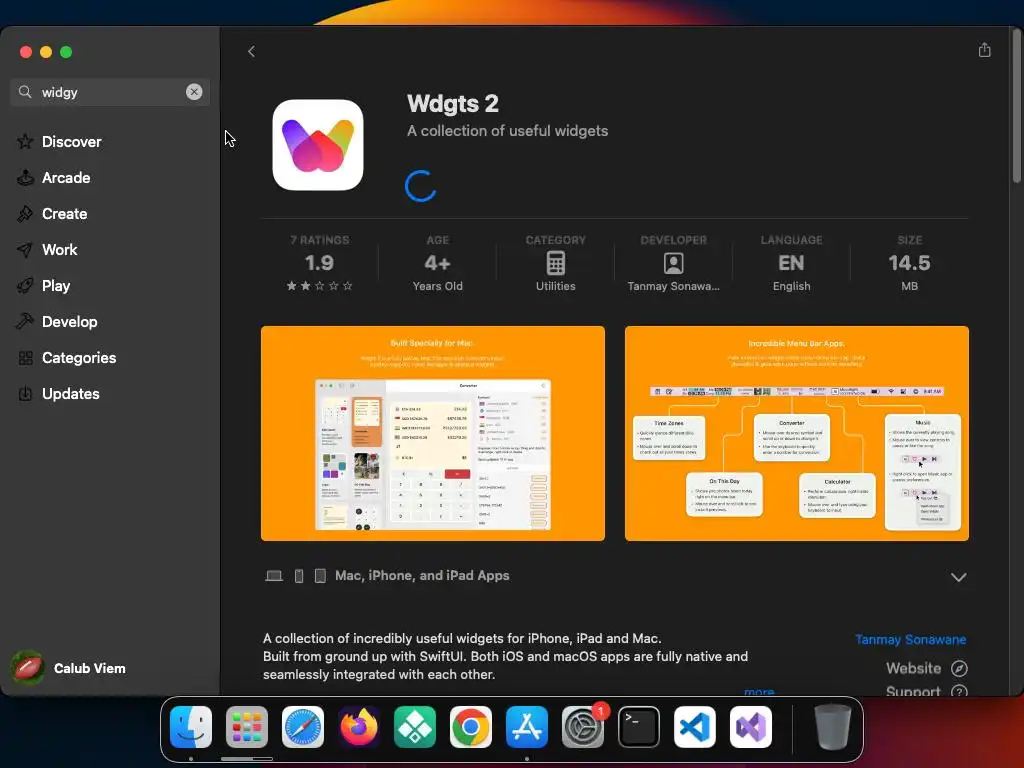Click the Develop hammer icon
Viewport: 1024px width, 768px height.
(25, 321)
